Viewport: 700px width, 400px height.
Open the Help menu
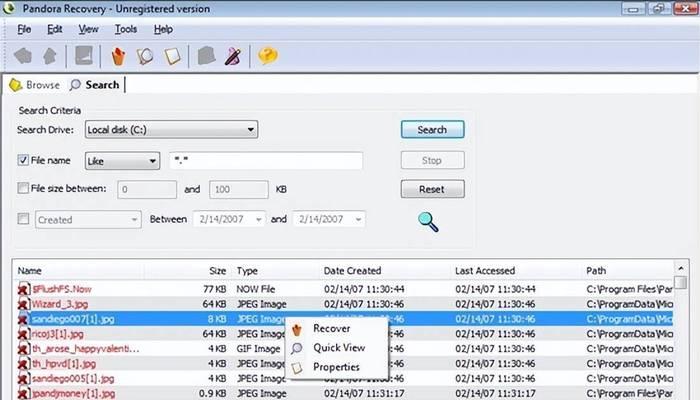(163, 29)
